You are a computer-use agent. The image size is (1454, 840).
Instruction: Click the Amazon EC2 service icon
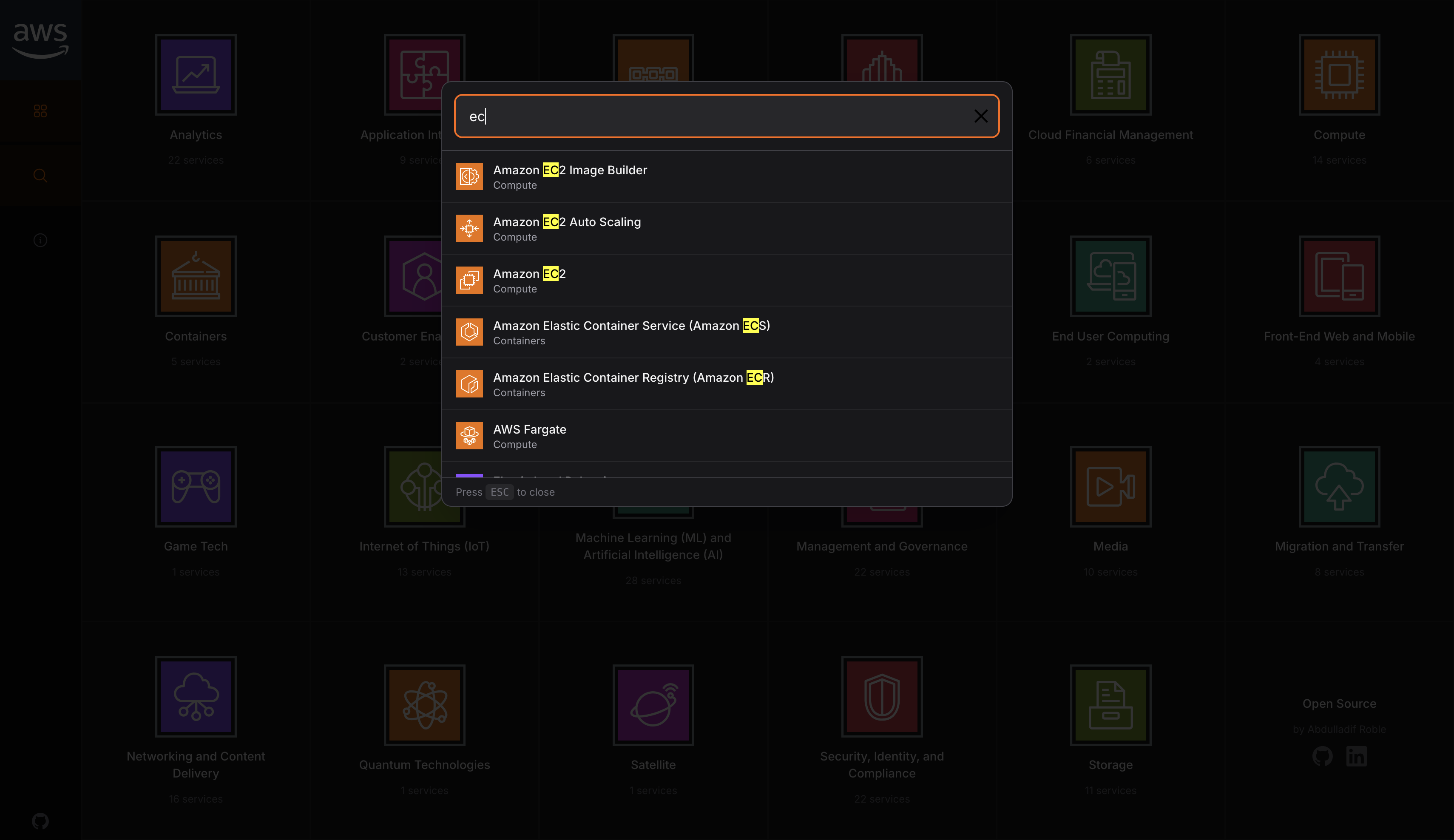click(x=469, y=281)
